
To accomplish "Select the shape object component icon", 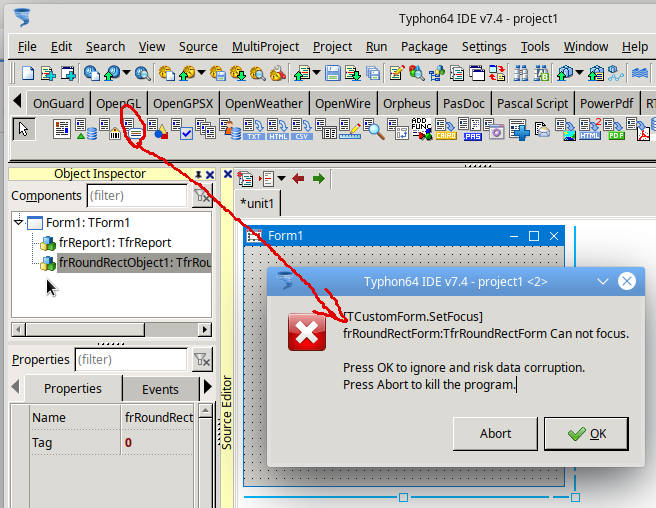I will [x=158, y=129].
